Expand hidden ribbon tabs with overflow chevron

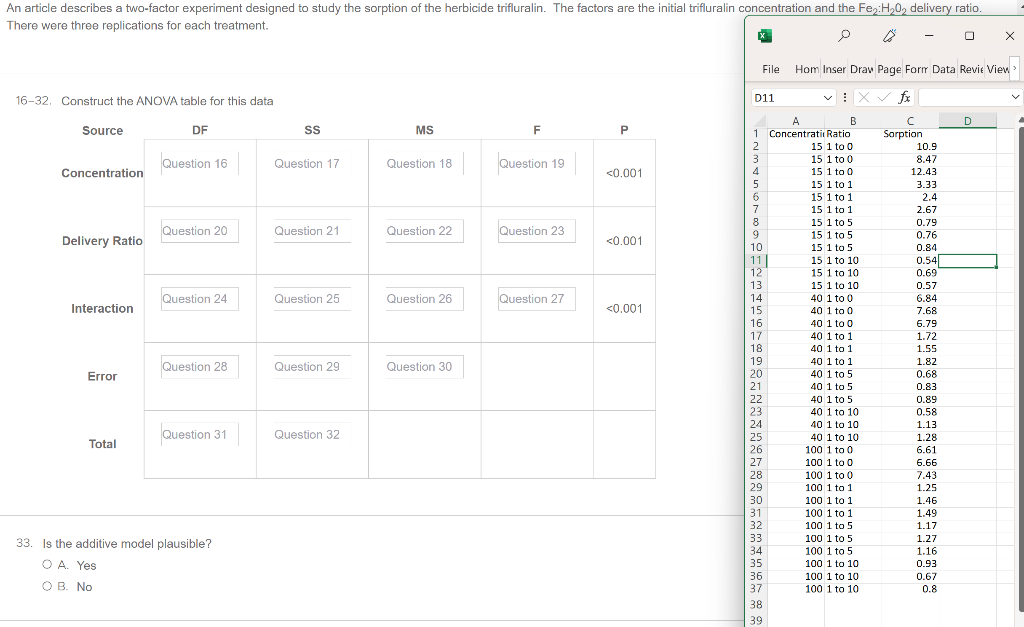1015,69
